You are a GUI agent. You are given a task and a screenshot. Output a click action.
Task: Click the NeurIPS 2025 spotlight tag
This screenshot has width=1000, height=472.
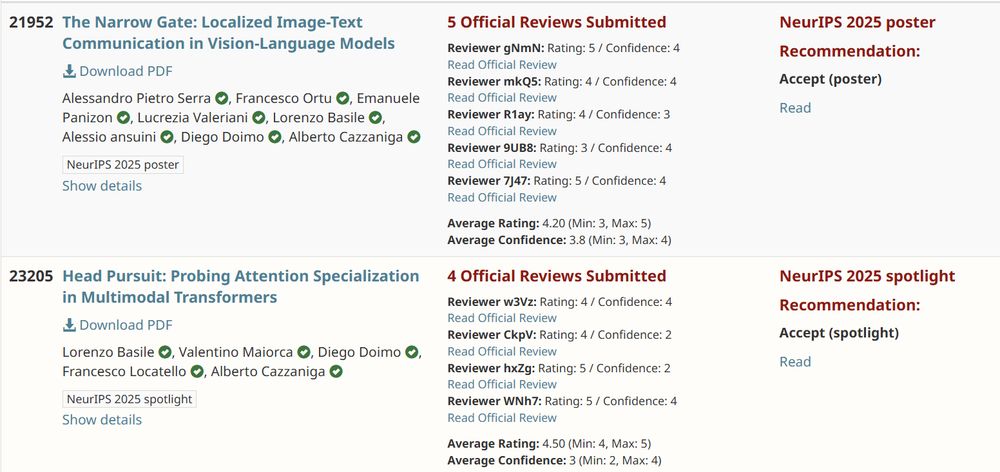129,399
